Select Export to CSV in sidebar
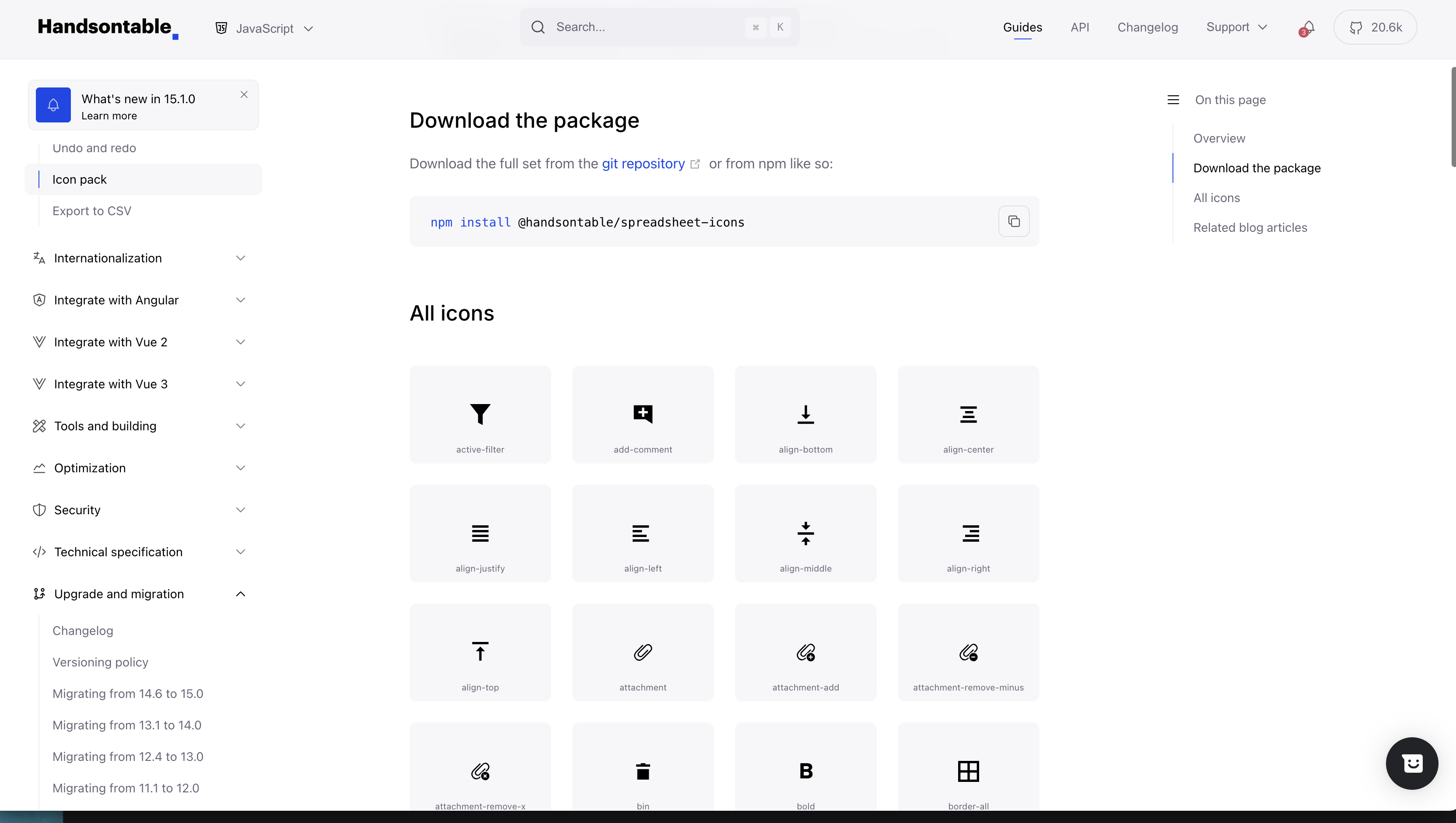Screen dimensions: 1456x823 point(92,210)
